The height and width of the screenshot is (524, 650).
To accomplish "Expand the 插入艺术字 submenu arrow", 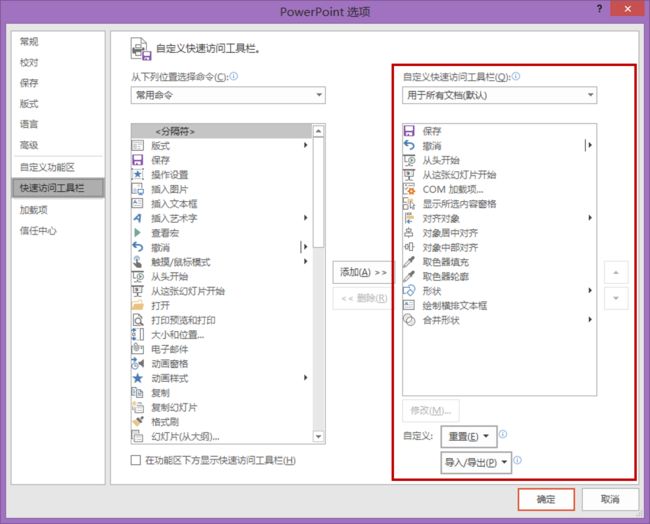I will pyautogui.click(x=306, y=218).
